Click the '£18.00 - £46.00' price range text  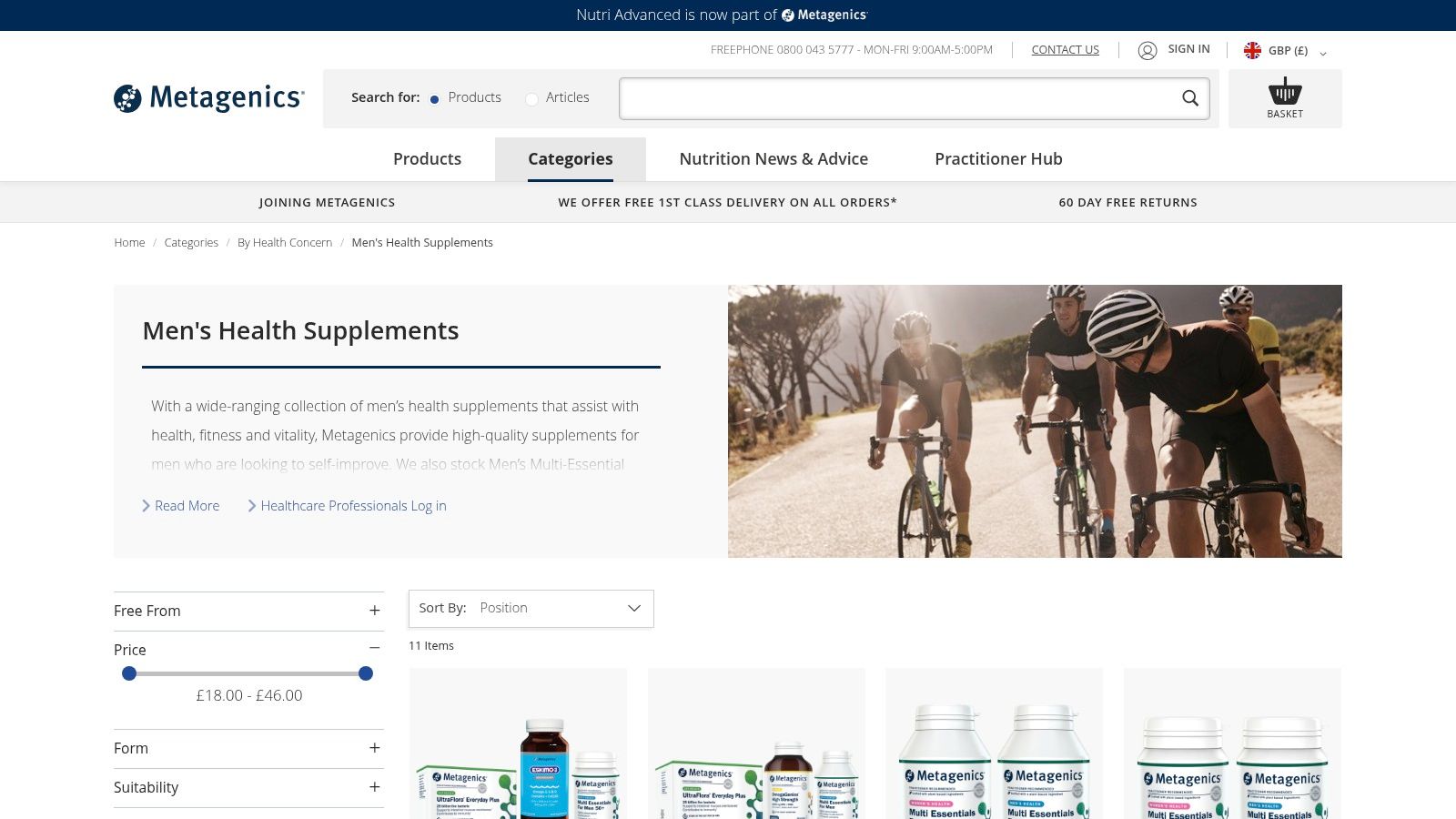(x=249, y=695)
